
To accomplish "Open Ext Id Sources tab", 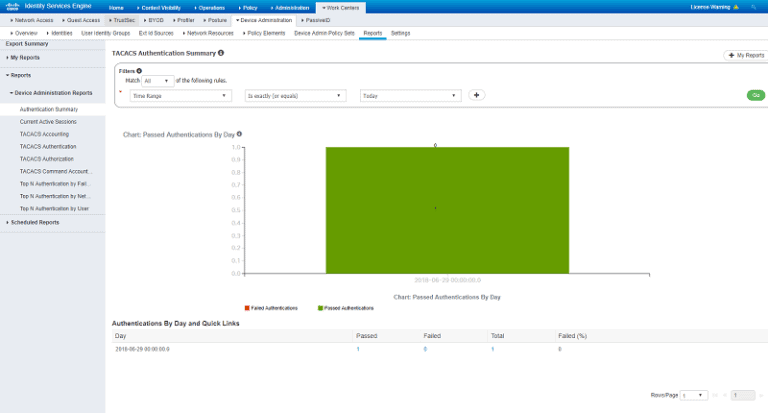I will point(156,33).
